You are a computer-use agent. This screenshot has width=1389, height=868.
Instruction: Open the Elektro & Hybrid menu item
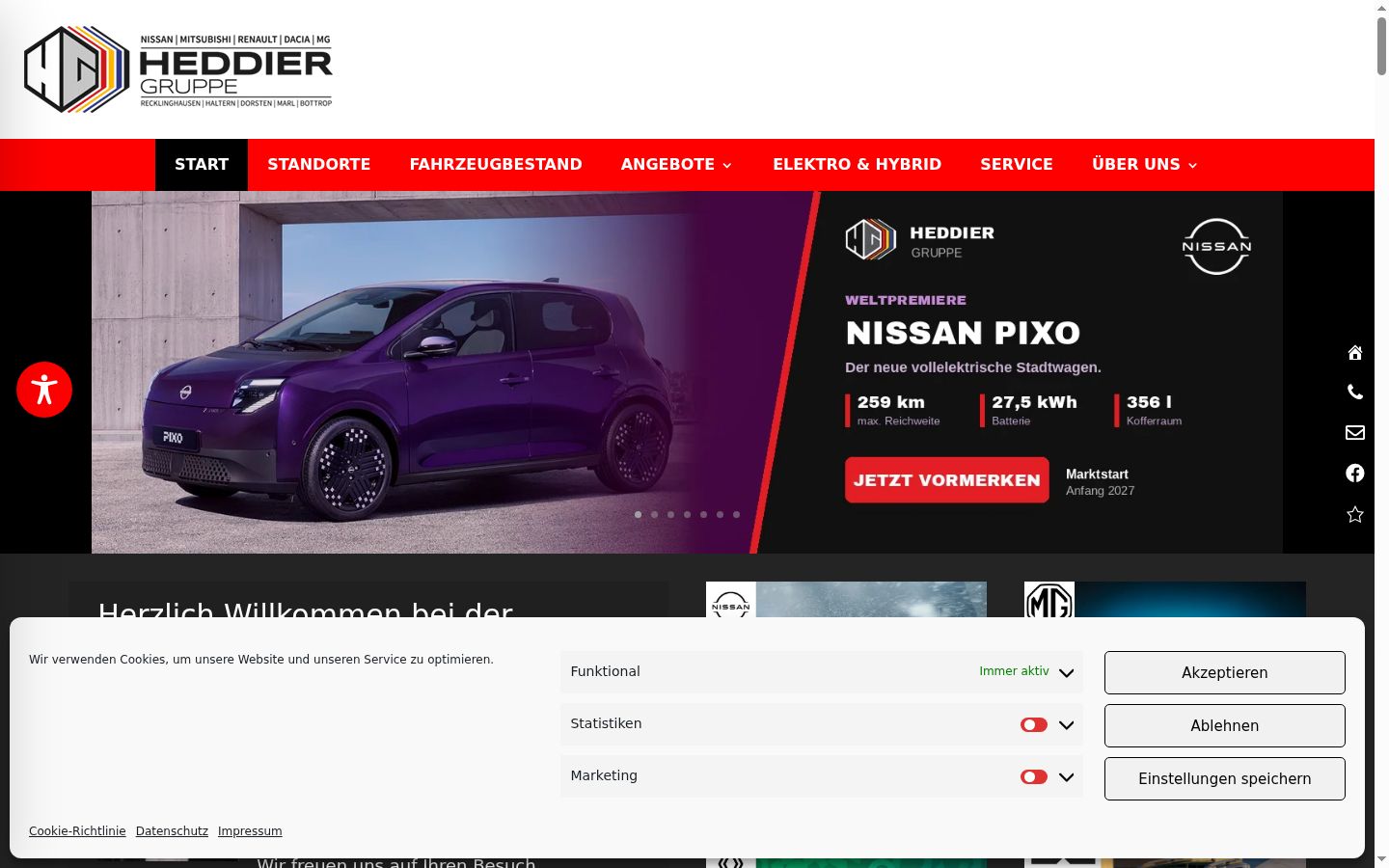tap(858, 165)
